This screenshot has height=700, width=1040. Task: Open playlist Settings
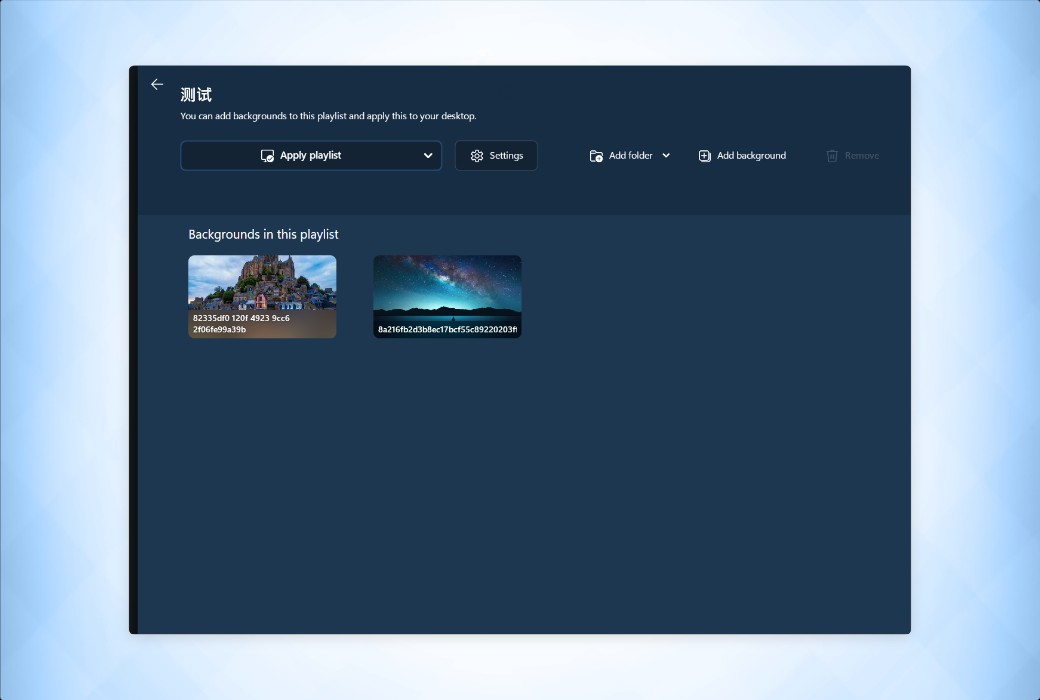pos(496,155)
